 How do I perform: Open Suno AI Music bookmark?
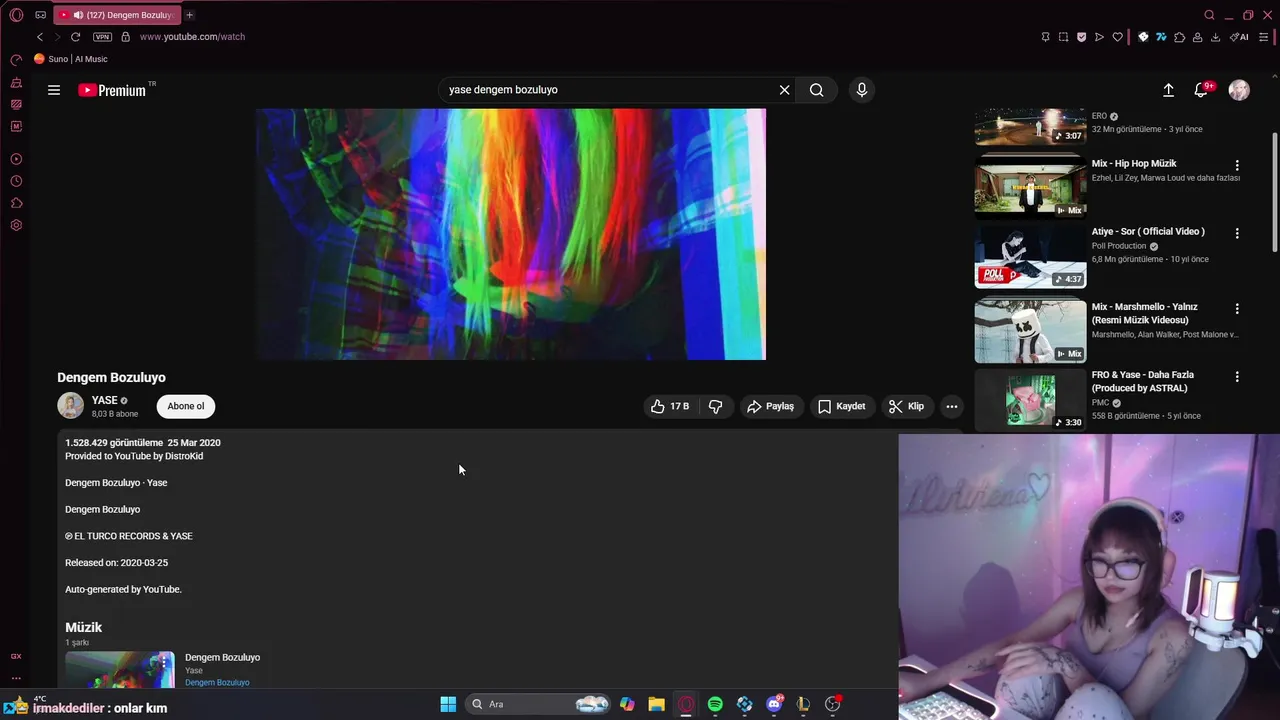(x=71, y=59)
